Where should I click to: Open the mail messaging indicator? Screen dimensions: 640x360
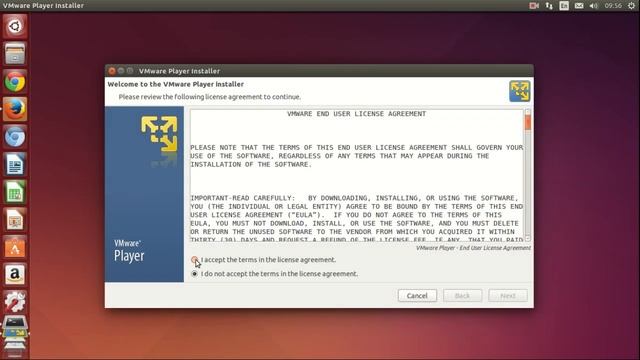pyautogui.click(x=579, y=6)
